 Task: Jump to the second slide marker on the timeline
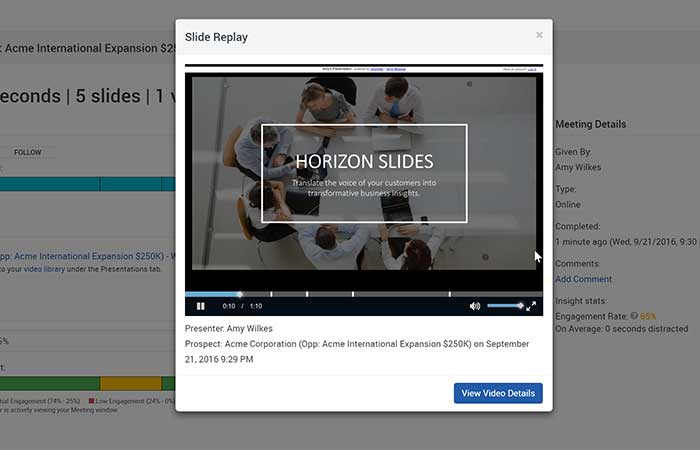pos(307,294)
